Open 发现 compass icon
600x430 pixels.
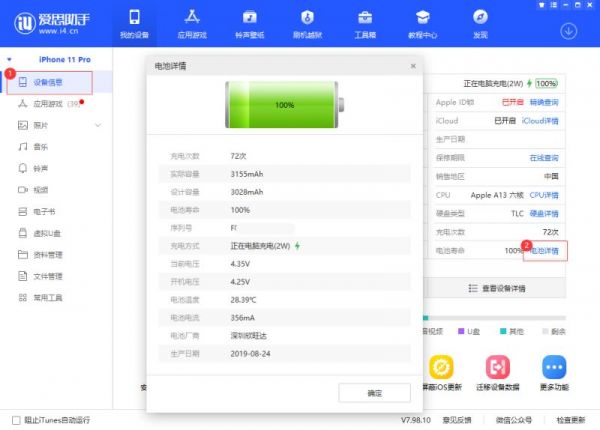[x=480, y=24]
